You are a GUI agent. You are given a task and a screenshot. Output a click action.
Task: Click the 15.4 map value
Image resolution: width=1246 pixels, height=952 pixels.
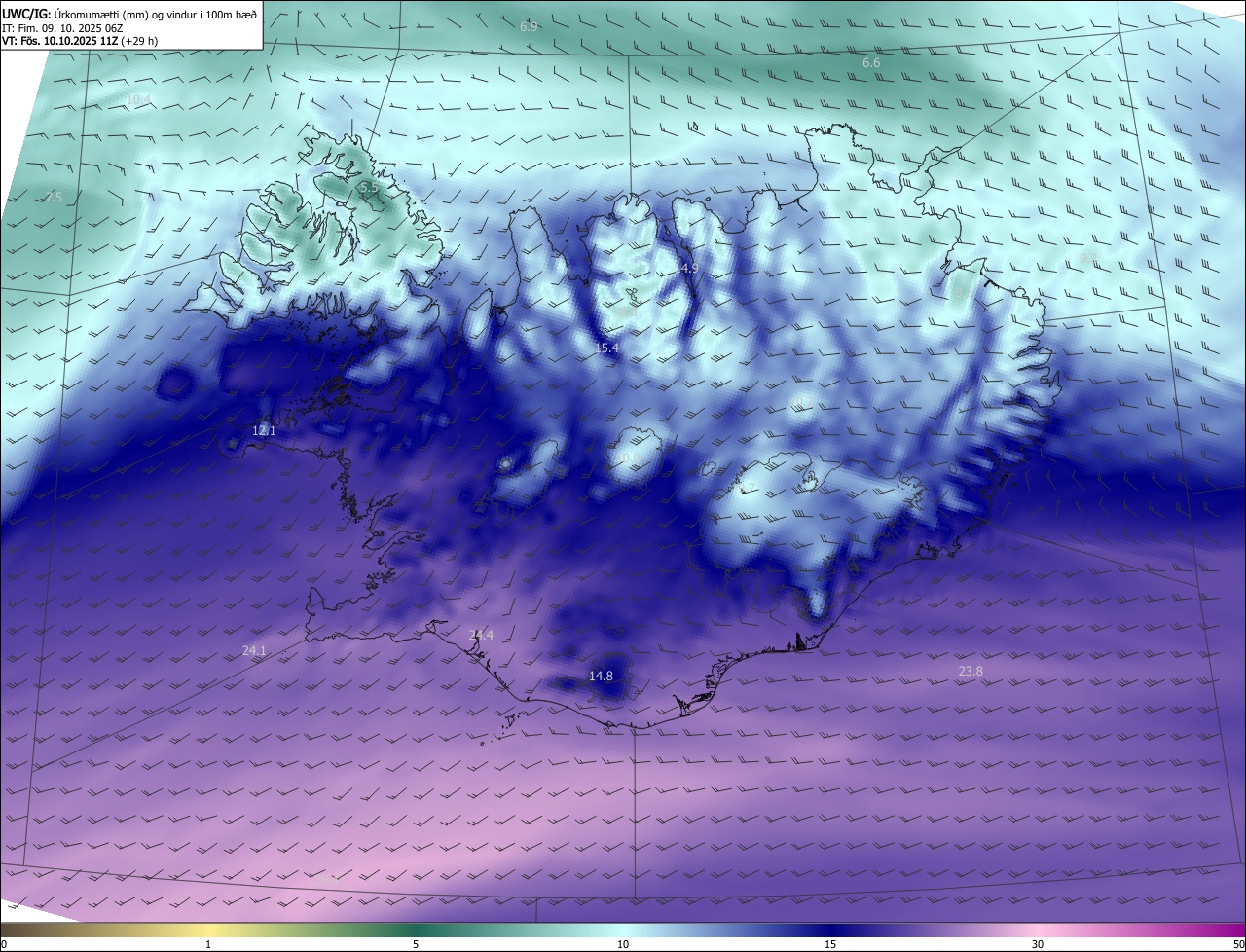click(x=606, y=348)
